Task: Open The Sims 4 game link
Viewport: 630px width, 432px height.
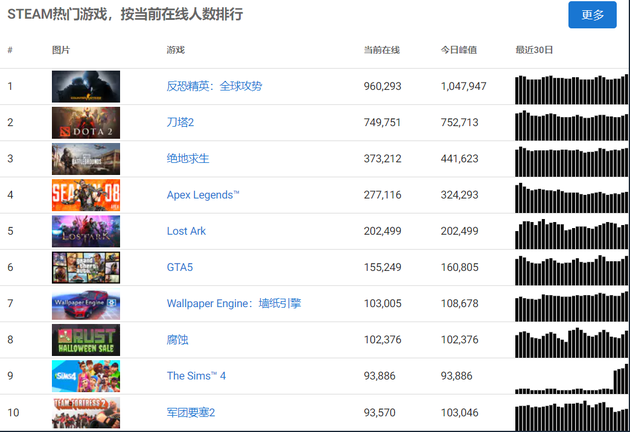Action: 196,376
